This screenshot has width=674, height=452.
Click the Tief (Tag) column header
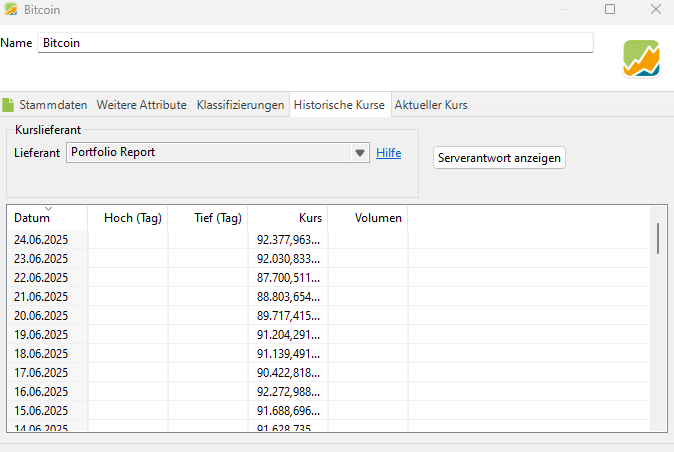click(x=208, y=217)
